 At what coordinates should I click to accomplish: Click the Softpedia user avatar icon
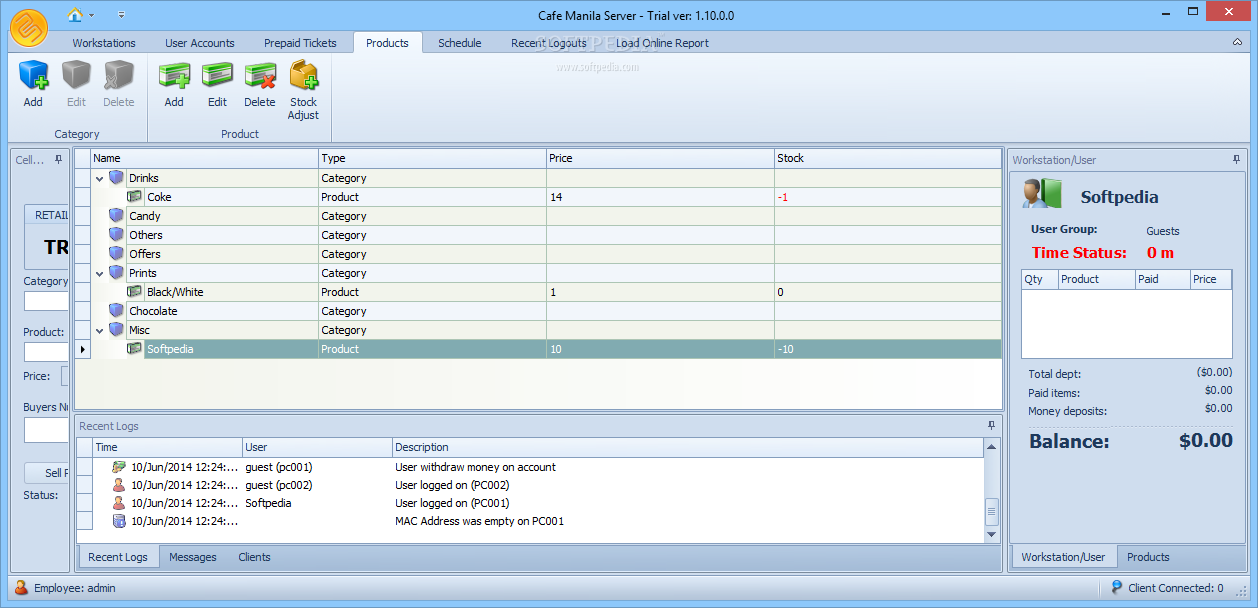(x=1042, y=193)
